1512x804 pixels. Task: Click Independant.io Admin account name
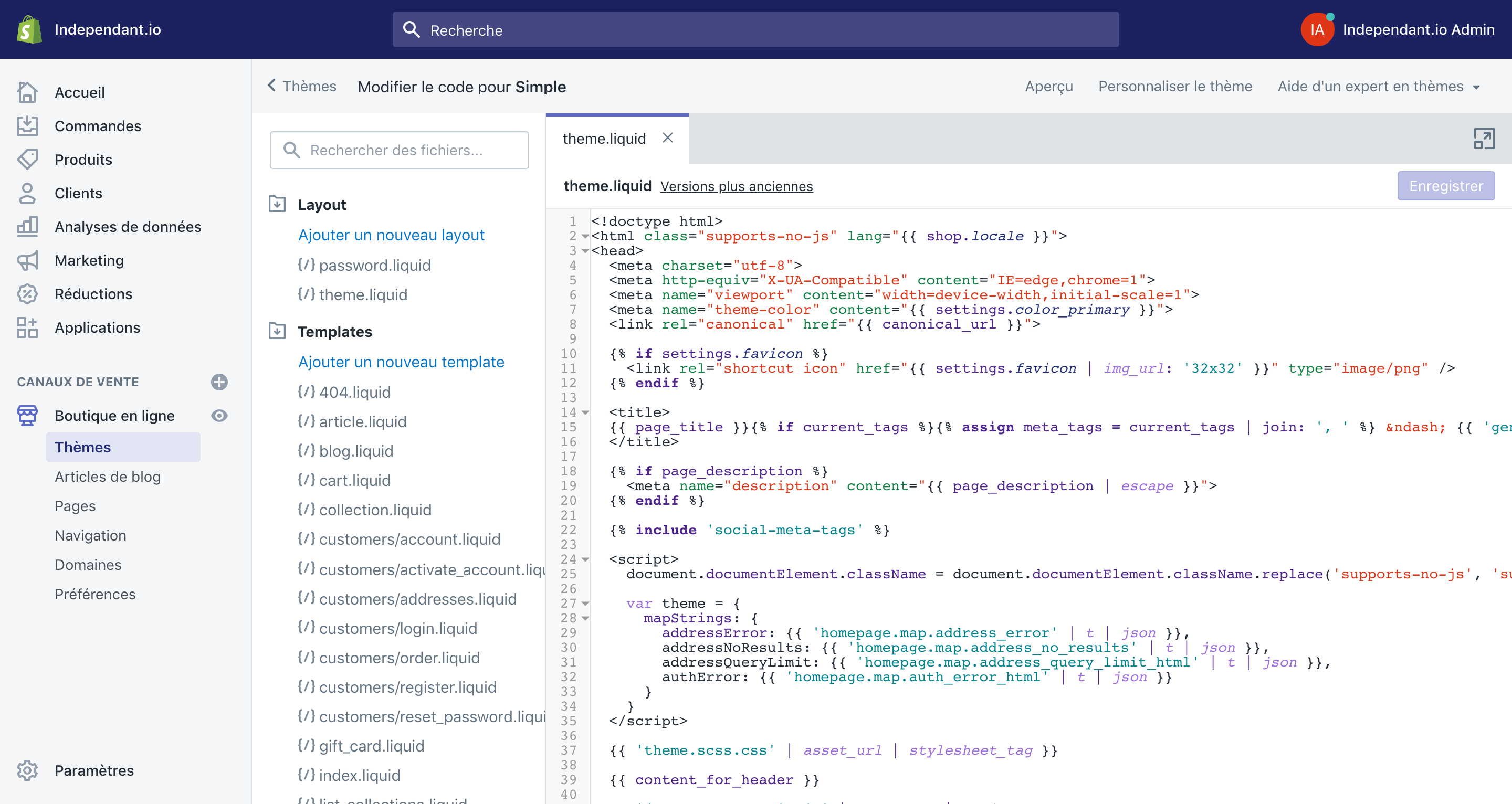click(1418, 29)
